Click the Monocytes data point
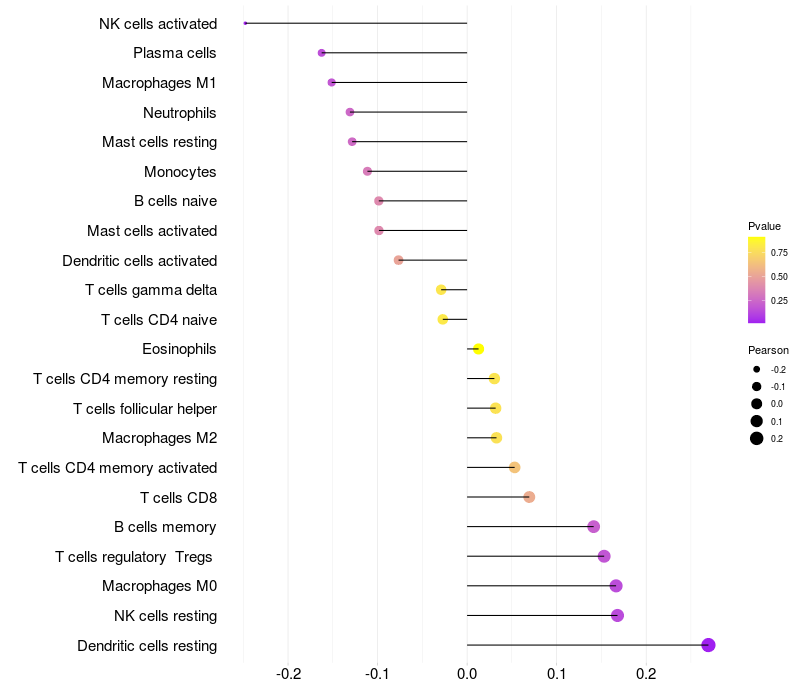800x700 pixels. point(367,171)
